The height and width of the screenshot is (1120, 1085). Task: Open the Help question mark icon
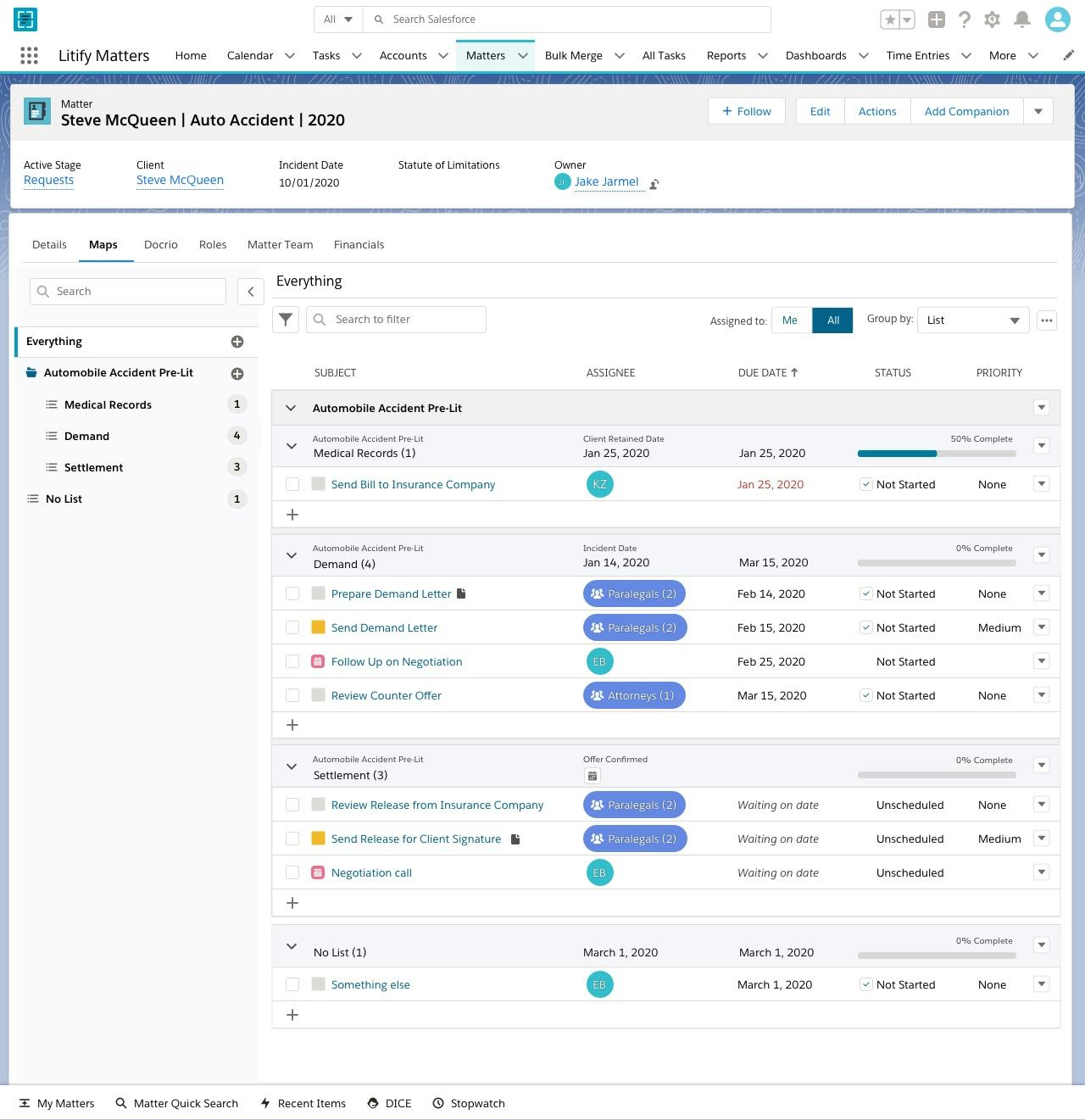tap(965, 20)
